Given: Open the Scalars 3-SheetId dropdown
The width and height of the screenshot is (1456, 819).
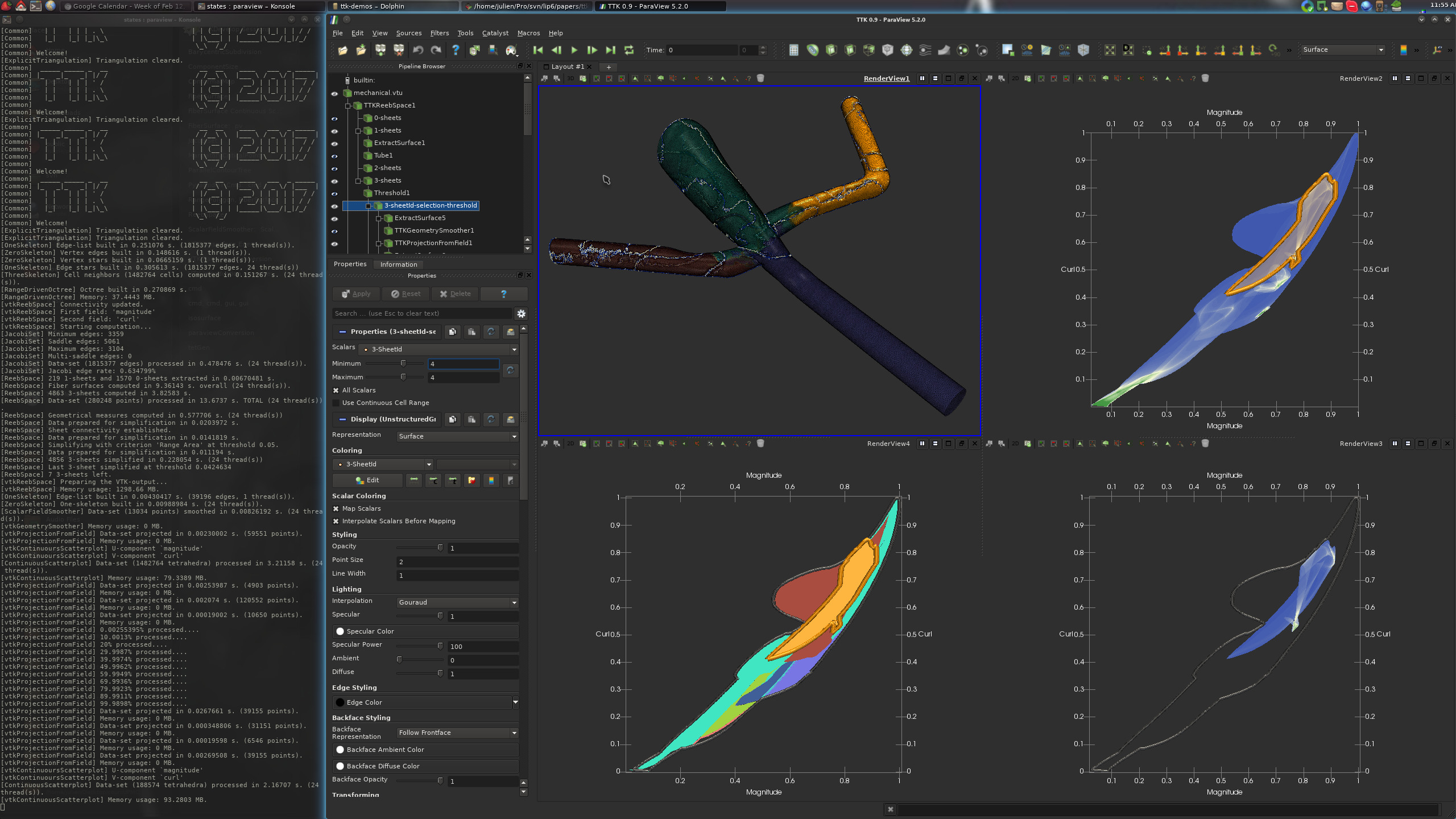Looking at the screenshot, I should pyautogui.click(x=438, y=349).
